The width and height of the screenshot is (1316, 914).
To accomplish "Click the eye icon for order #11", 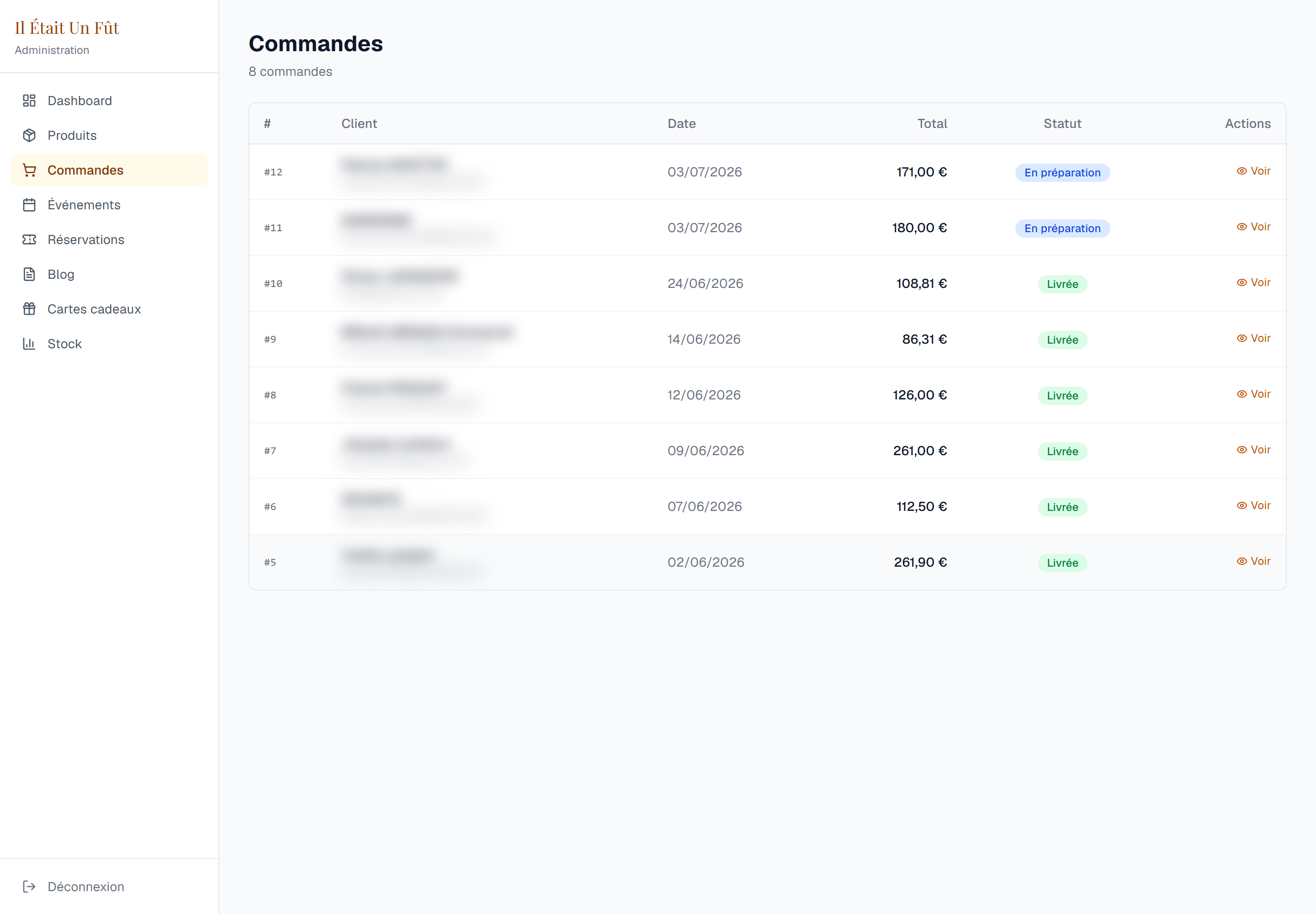I will pyautogui.click(x=1242, y=227).
